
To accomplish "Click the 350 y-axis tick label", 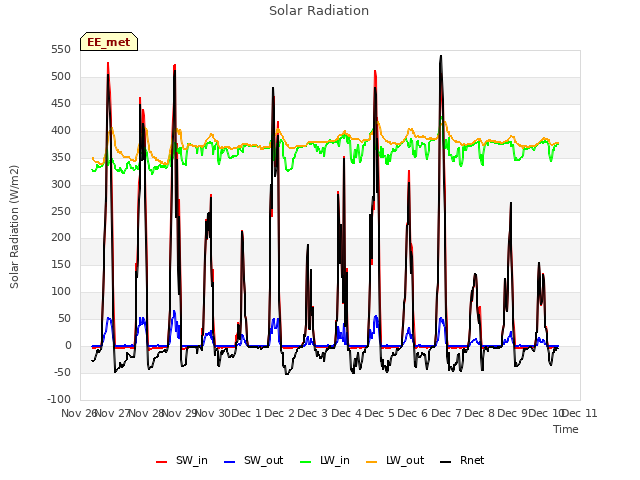I will pyautogui.click(x=61, y=157).
